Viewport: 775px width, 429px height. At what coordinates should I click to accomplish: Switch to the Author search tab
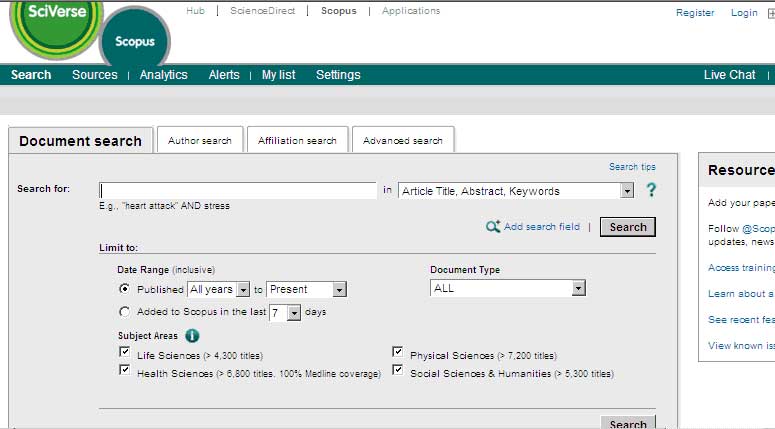[x=200, y=140]
